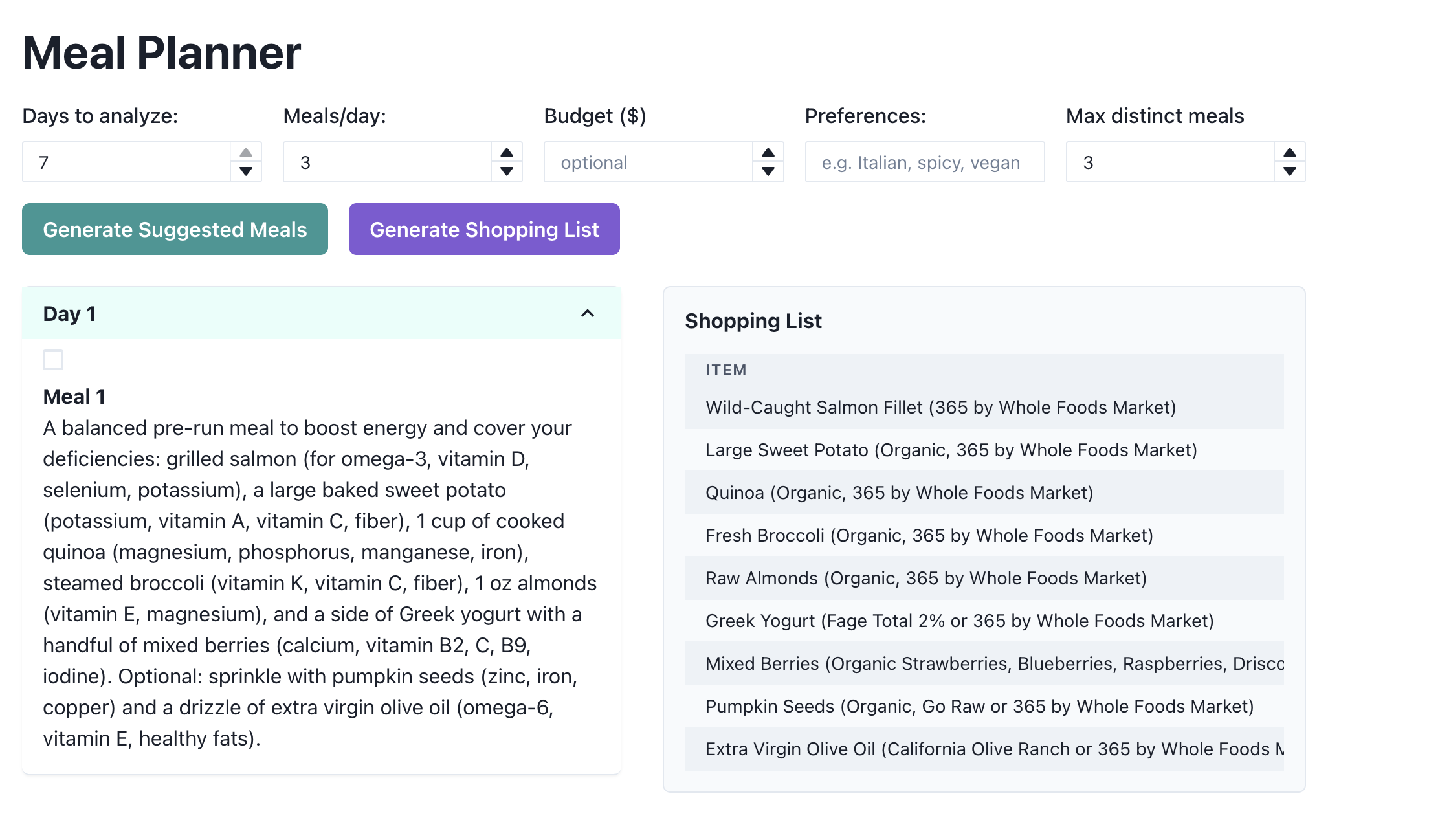Raise Budget value with up arrow

pos(768,153)
